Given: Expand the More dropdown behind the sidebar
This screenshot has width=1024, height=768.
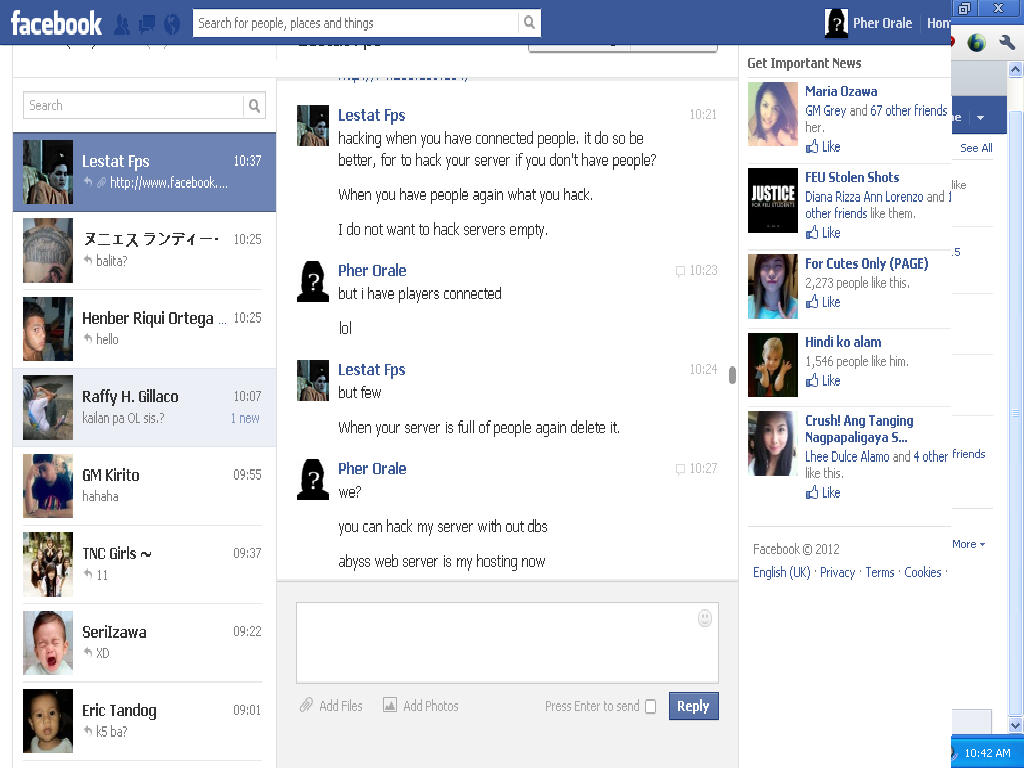Looking at the screenshot, I should point(968,544).
